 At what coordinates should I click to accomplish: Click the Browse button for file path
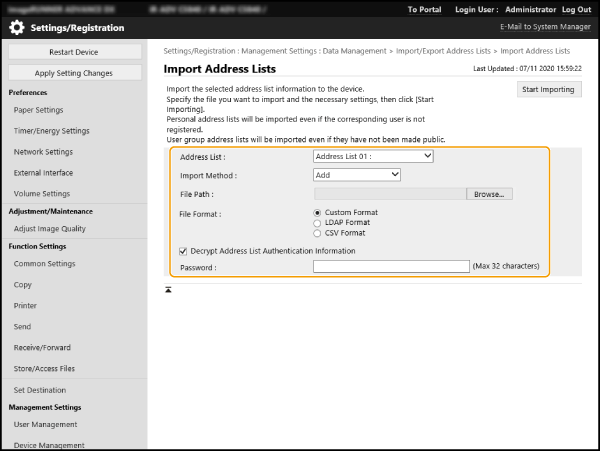pos(489,194)
